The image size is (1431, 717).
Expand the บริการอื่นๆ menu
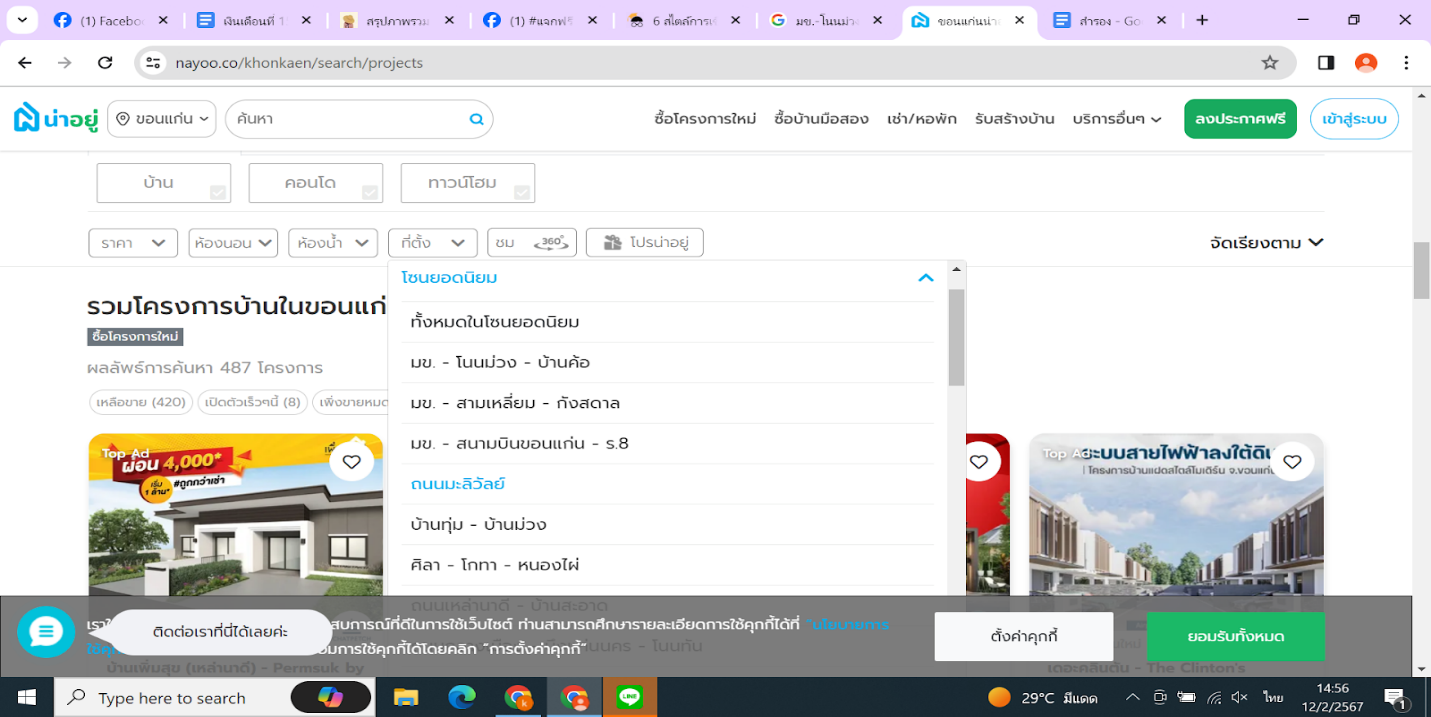coord(1117,119)
